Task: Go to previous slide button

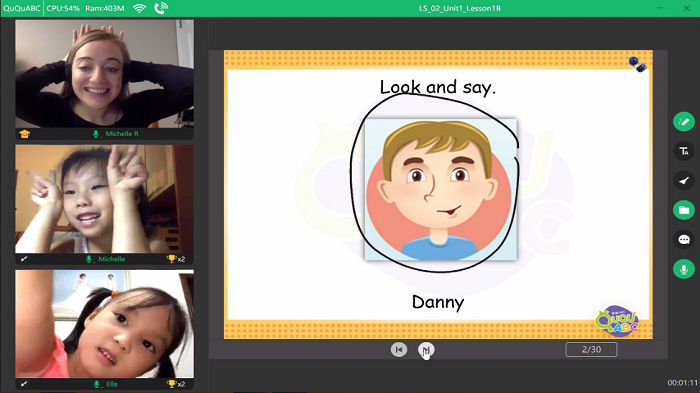Action: click(399, 349)
